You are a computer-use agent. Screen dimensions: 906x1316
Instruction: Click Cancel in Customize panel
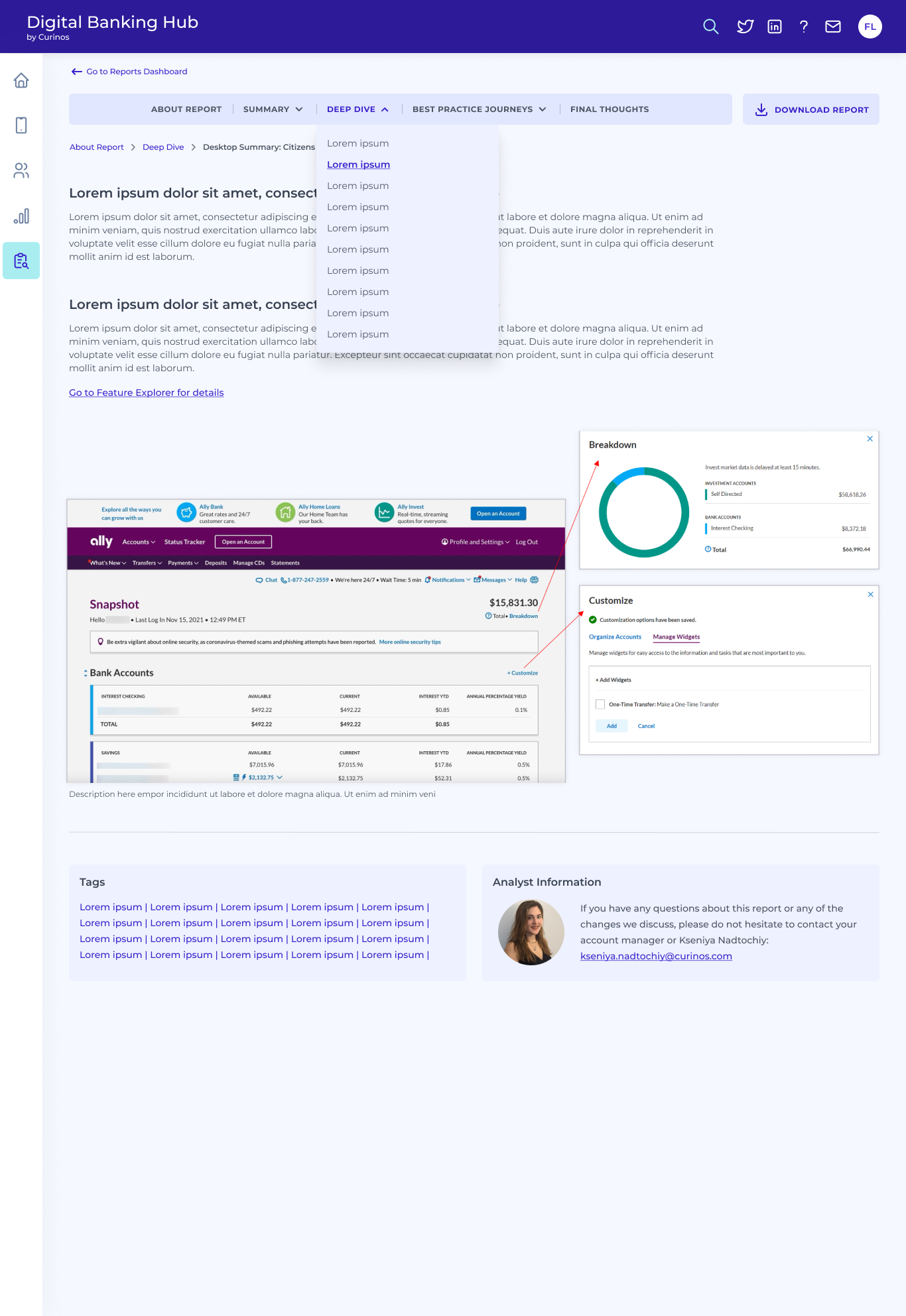click(646, 726)
